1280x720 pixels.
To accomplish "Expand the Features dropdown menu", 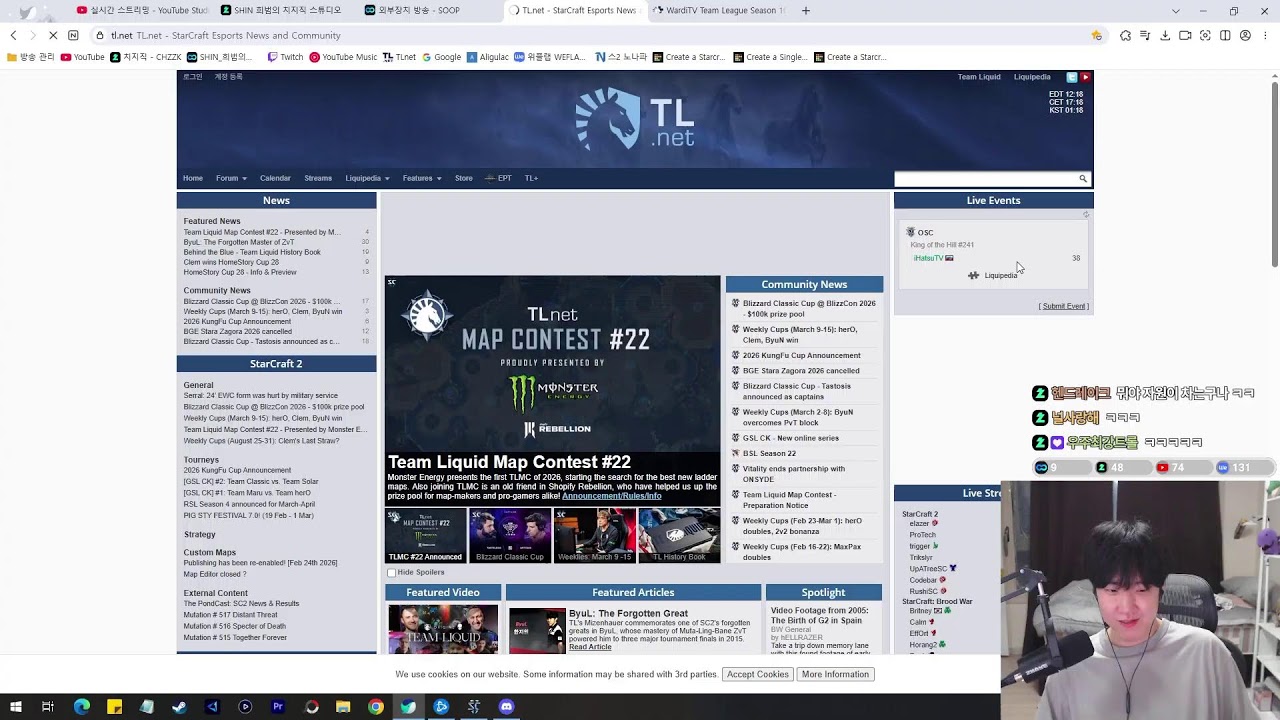I will (x=422, y=178).
